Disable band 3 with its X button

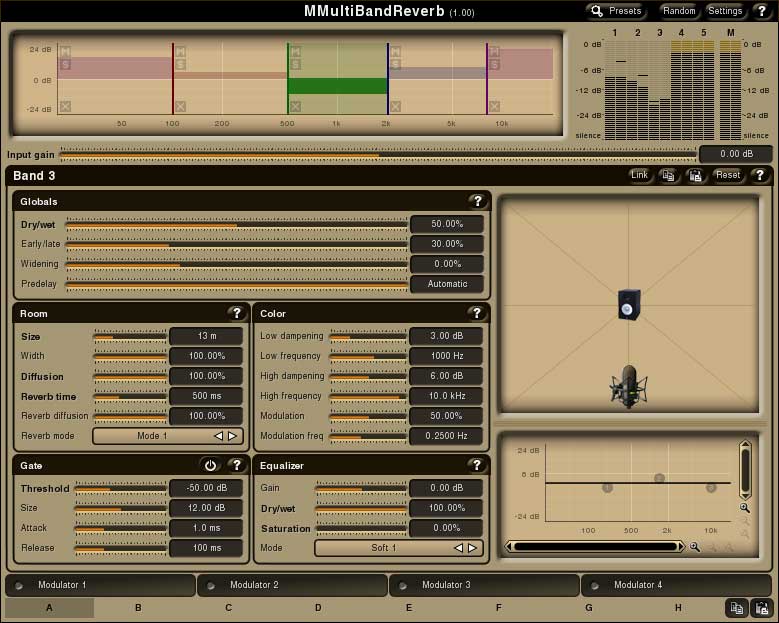(296, 106)
